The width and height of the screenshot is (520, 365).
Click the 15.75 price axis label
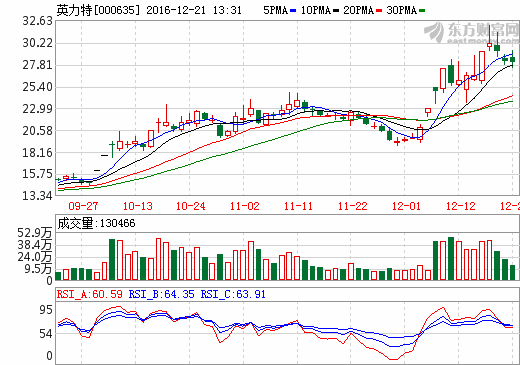(x=37, y=174)
